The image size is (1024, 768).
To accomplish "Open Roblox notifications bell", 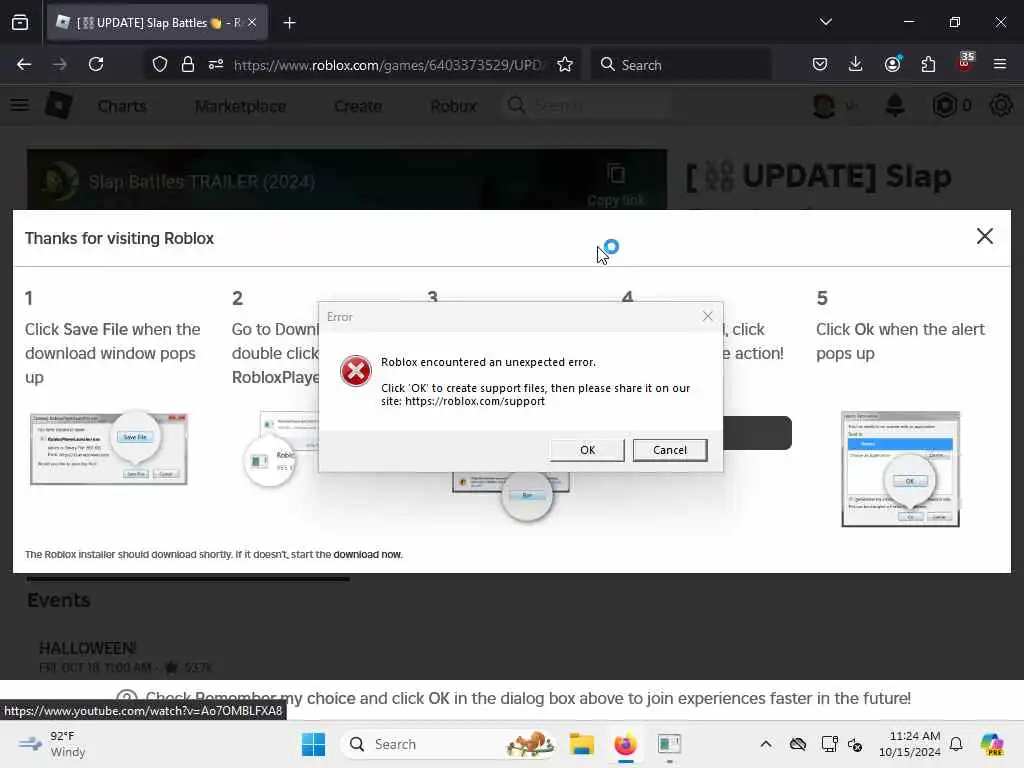I will pos(895,105).
